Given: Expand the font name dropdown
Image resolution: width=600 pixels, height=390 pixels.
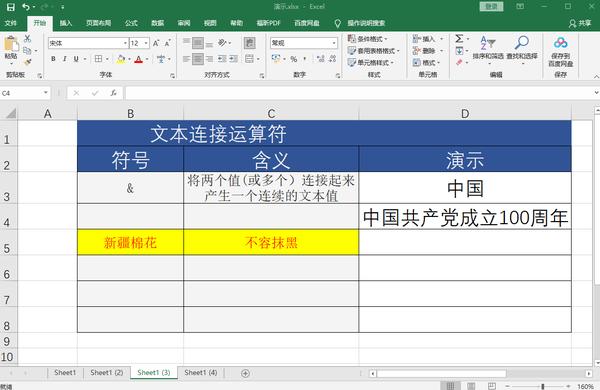Looking at the screenshot, I should point(125,43).
